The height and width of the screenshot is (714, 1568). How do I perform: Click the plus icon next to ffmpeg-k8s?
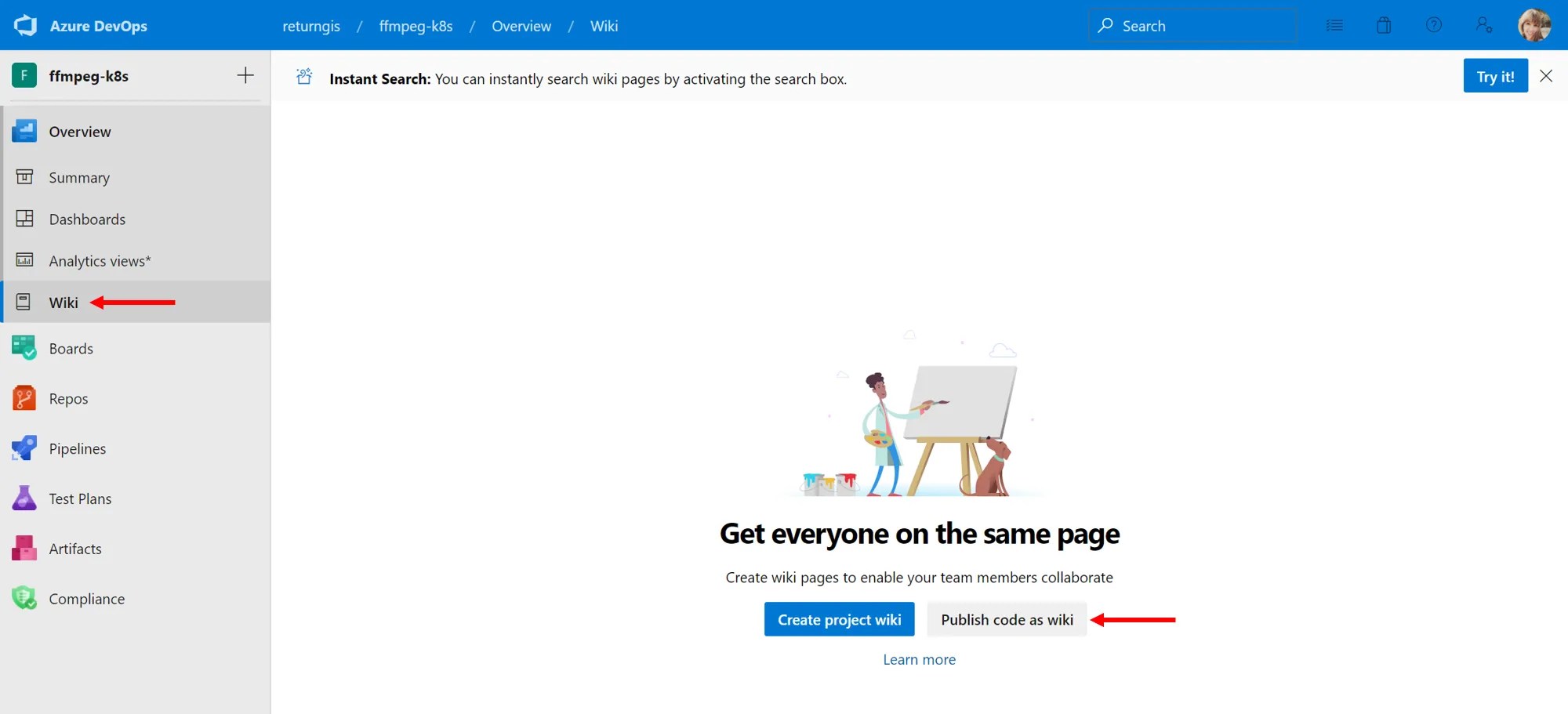[245, 75]
